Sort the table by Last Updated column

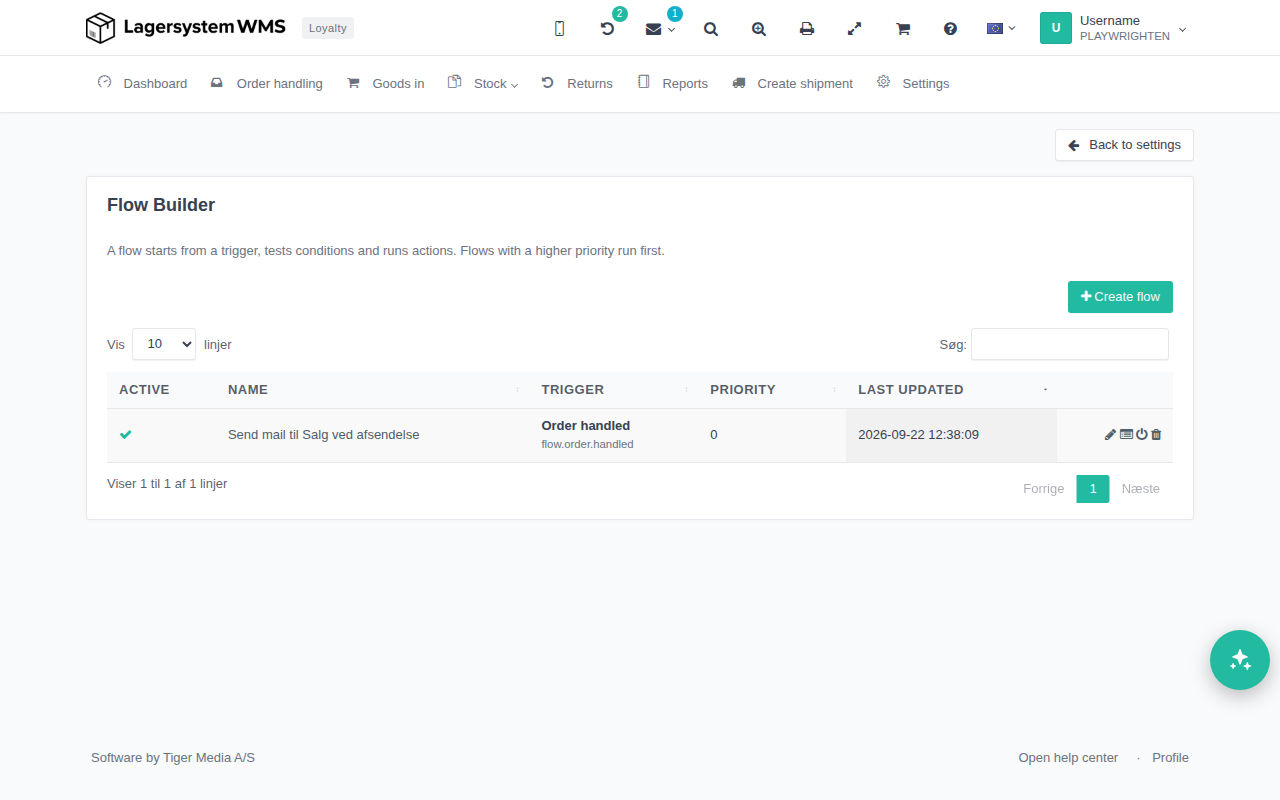(x=952, y=390)
